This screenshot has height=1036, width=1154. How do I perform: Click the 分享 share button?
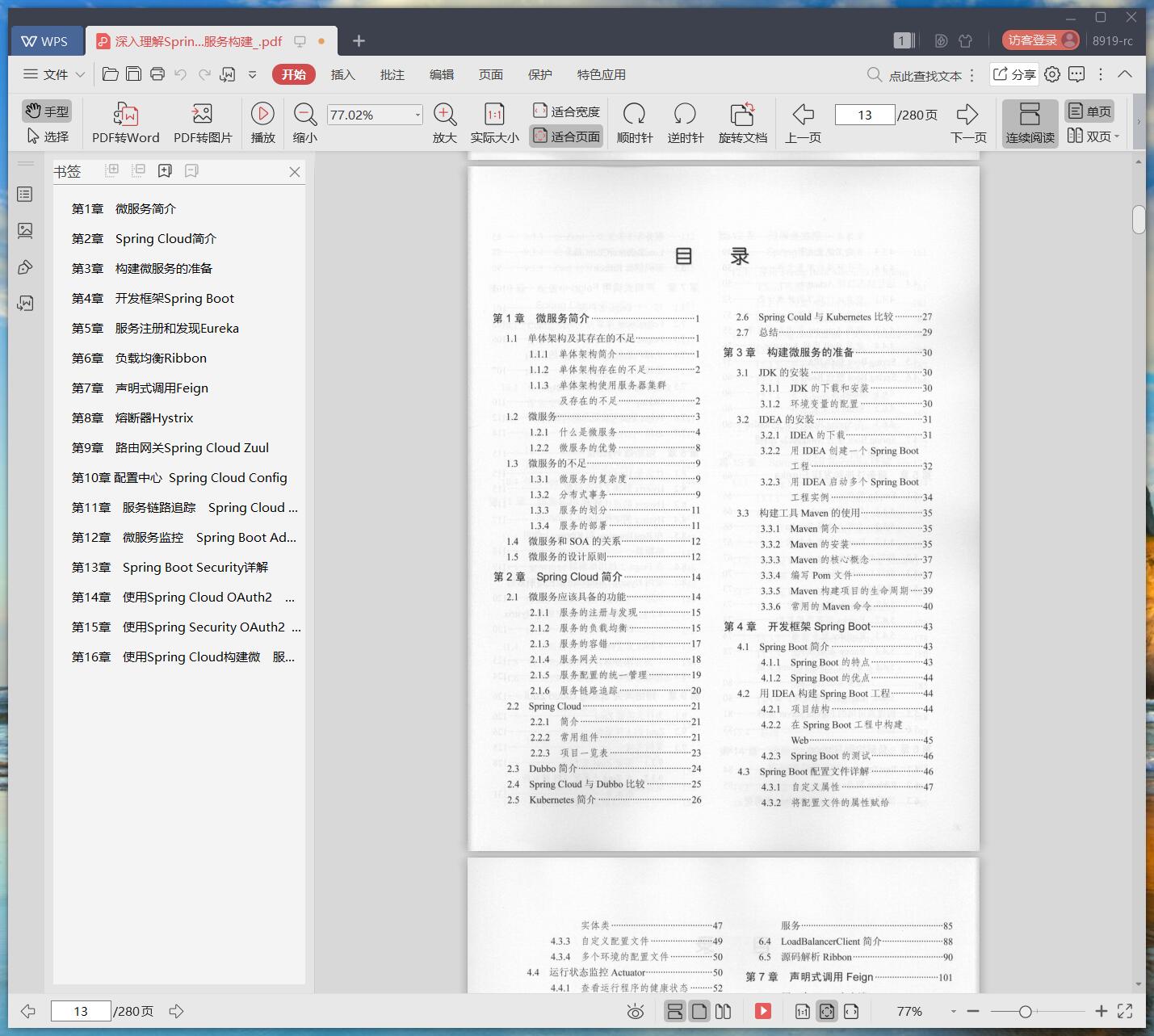point(1013,74)
